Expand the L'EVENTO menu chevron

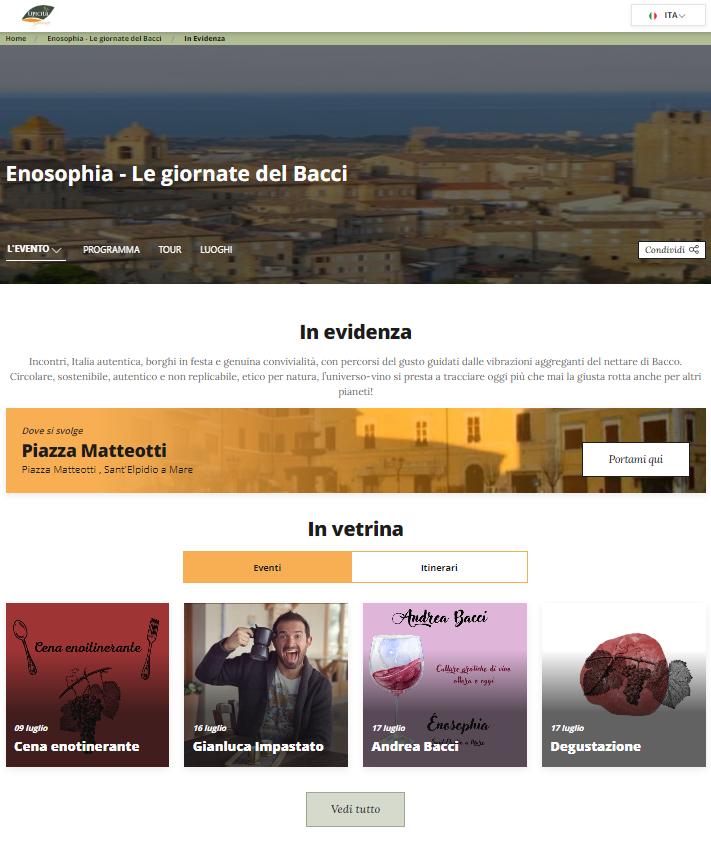[56, 250]
